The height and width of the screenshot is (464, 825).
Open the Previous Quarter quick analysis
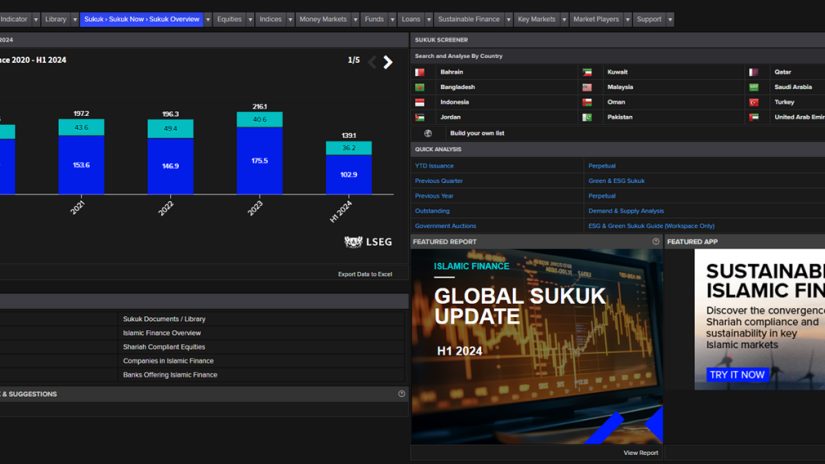point(439,181)
